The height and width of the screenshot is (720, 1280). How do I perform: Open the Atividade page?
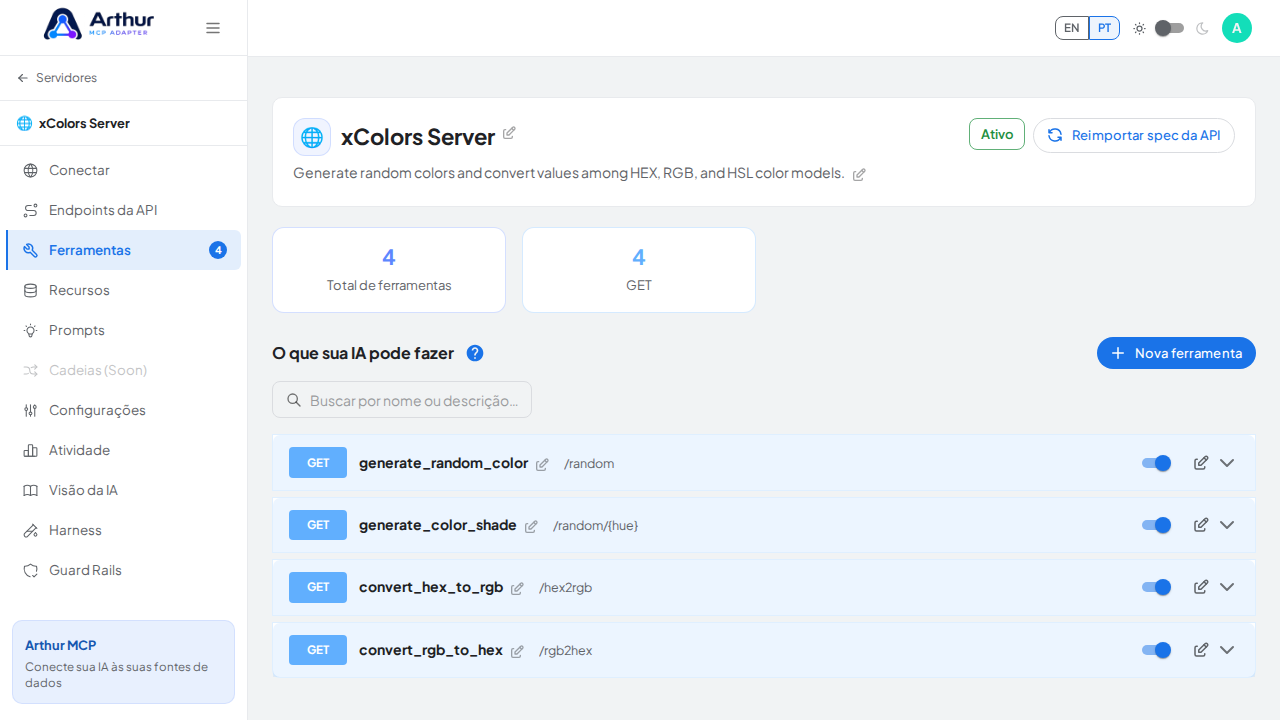tap(123, 450)
